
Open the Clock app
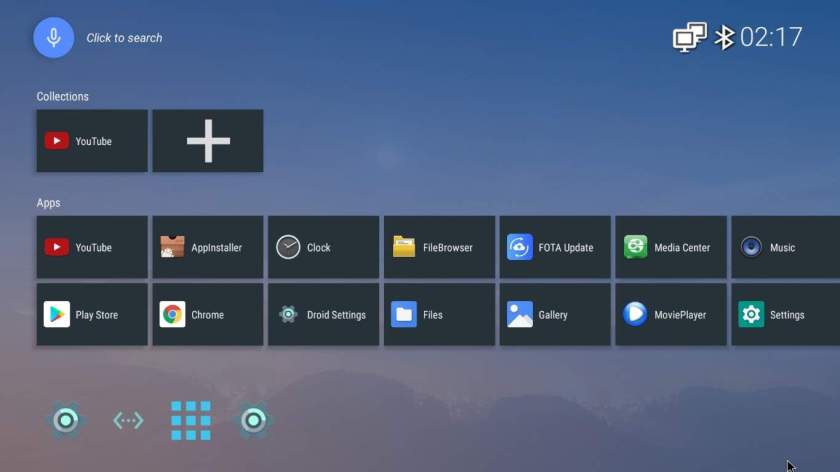(x=324, y=247)
